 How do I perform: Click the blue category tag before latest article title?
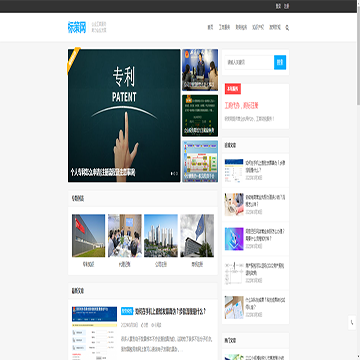(x=127, y=311)
